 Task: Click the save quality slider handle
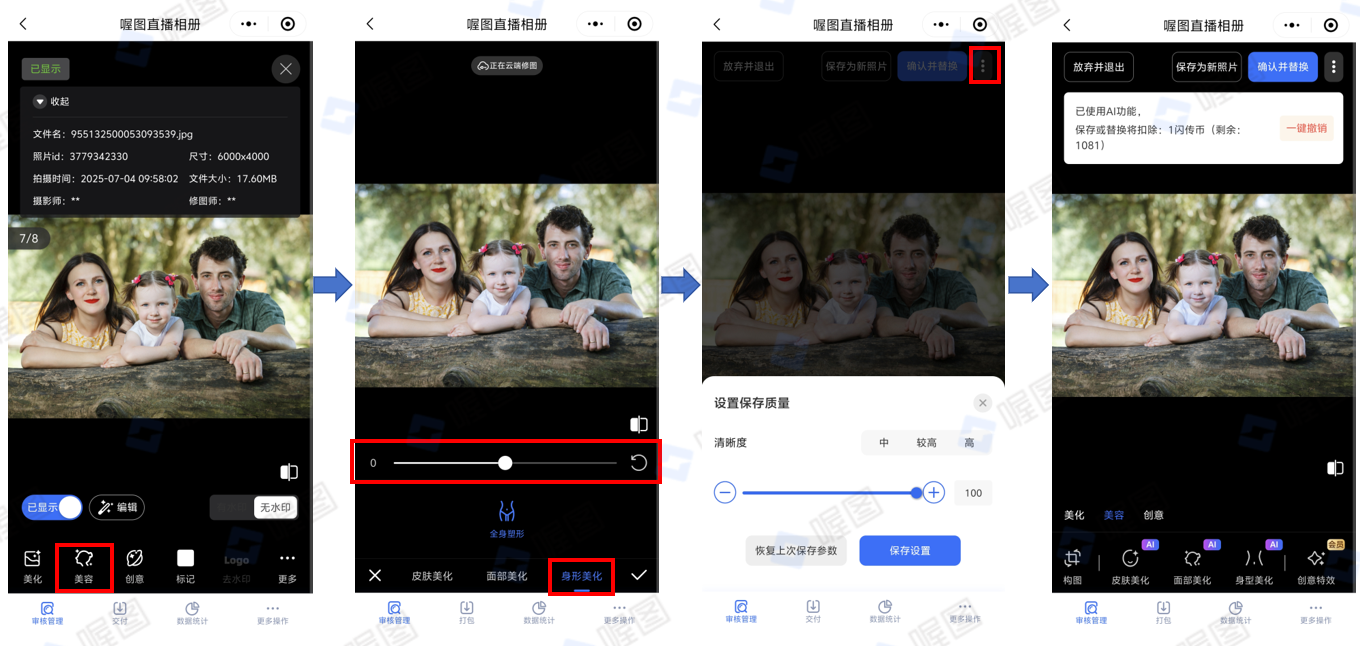tap(917, 492)
